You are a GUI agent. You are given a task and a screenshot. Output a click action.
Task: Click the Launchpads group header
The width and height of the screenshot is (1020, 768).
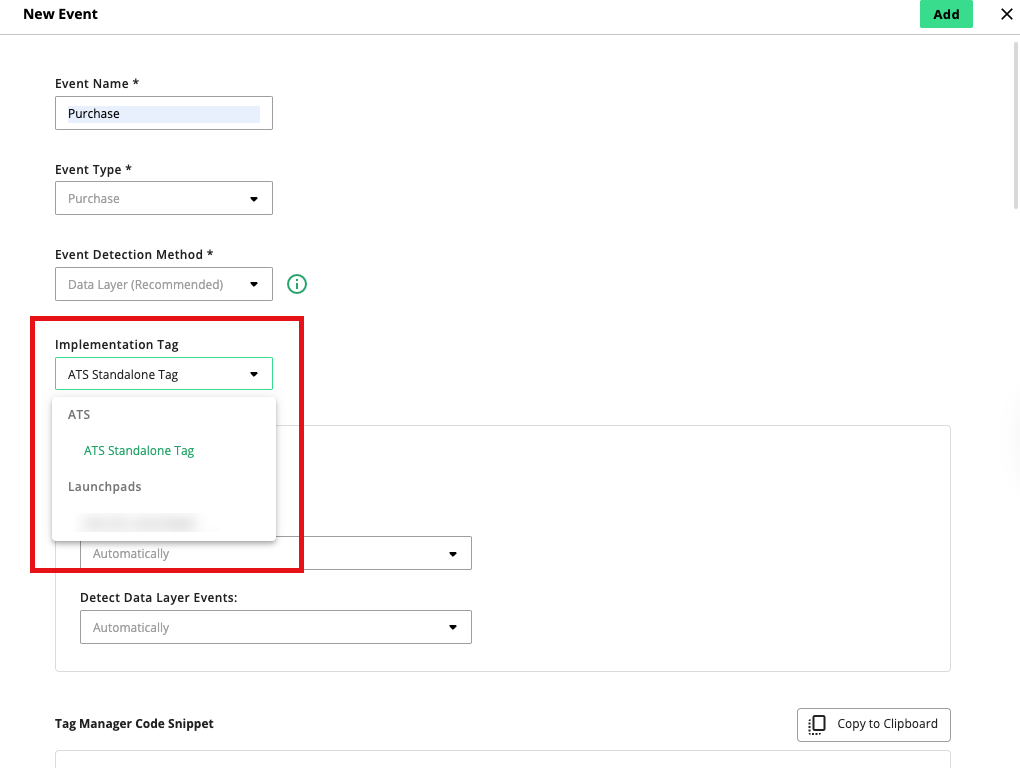click(x=104, y=487)
